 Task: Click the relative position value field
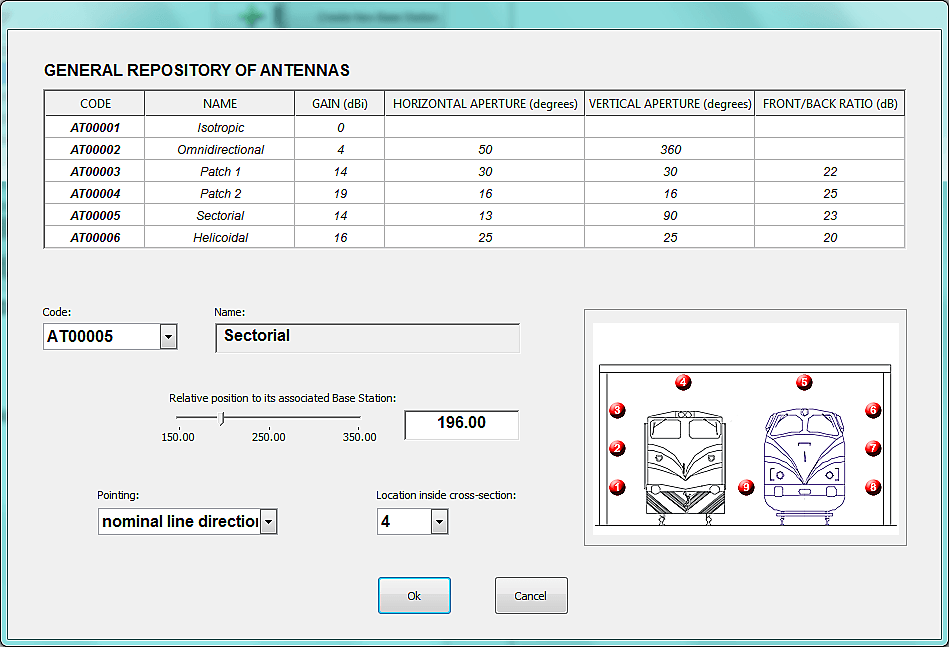461,424
